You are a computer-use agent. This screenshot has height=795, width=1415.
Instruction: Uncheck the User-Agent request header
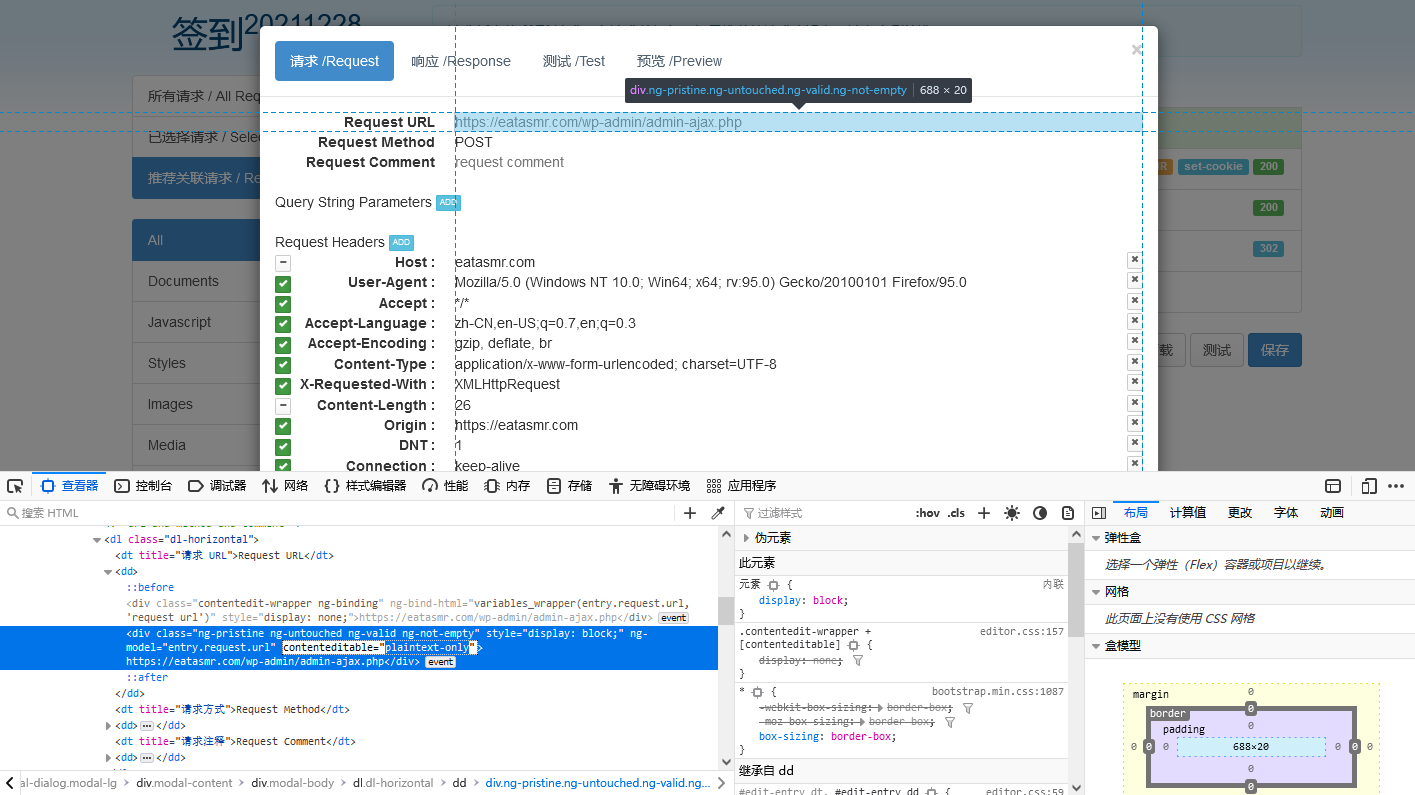(282, 282)
